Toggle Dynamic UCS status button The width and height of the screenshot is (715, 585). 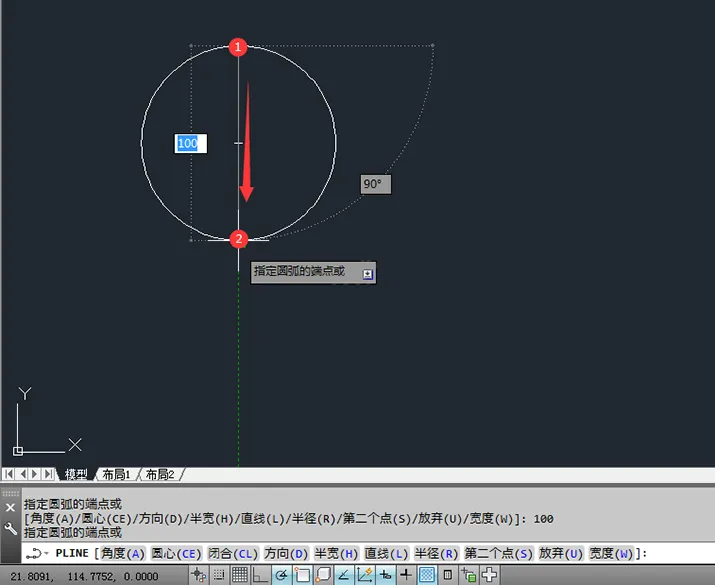click(x=364, y=575)
